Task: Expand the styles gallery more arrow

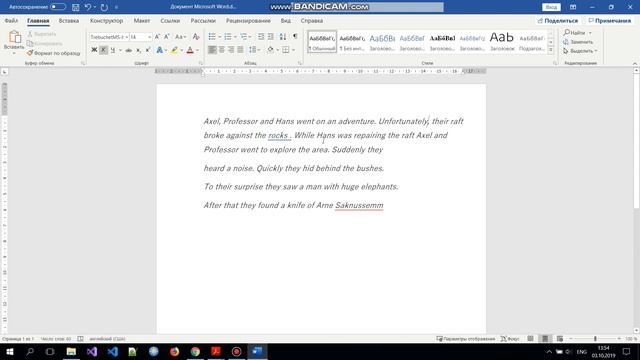Action: (551, 50)
